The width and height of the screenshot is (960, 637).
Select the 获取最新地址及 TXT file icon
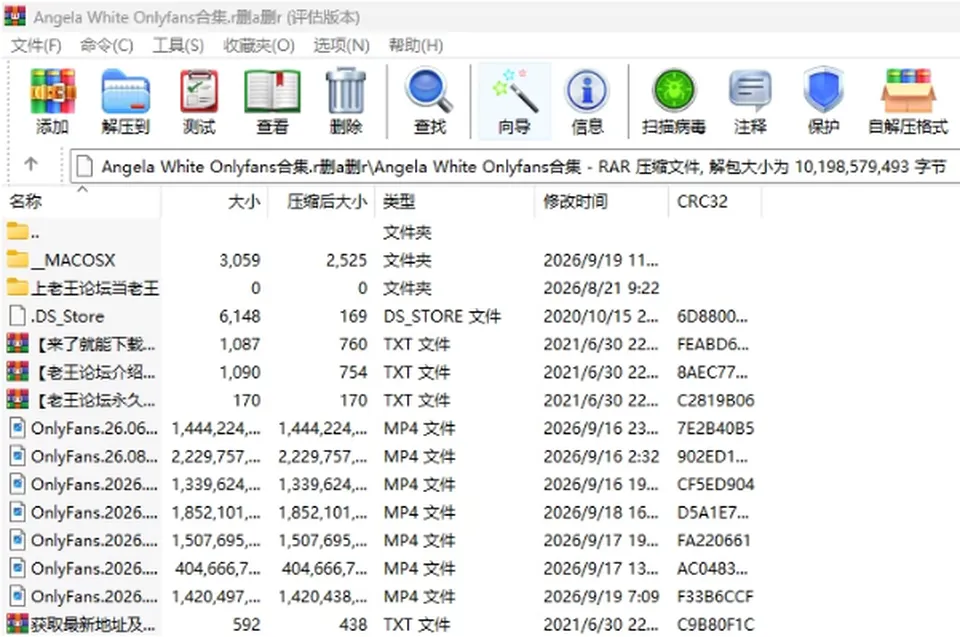click(x=18, y=624)
